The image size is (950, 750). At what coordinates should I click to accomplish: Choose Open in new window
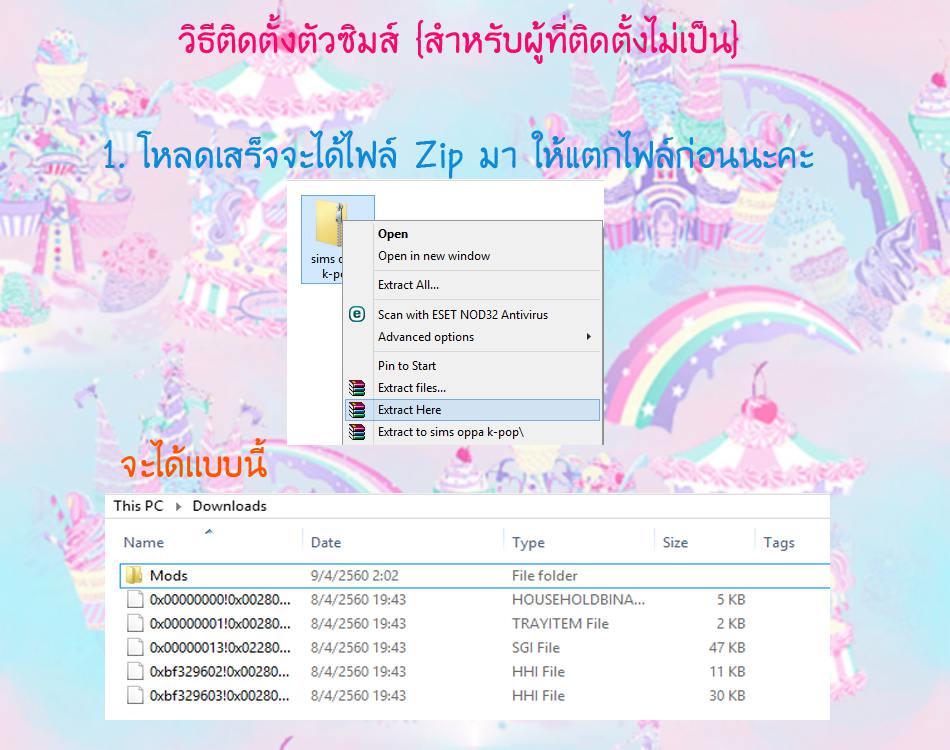tap(434, 256)
